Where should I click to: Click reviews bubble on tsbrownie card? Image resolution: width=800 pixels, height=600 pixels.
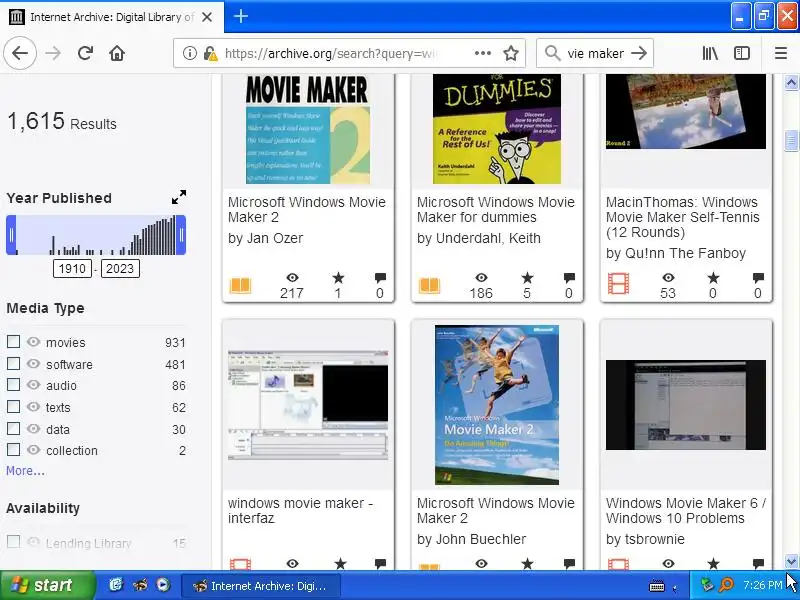758,563
